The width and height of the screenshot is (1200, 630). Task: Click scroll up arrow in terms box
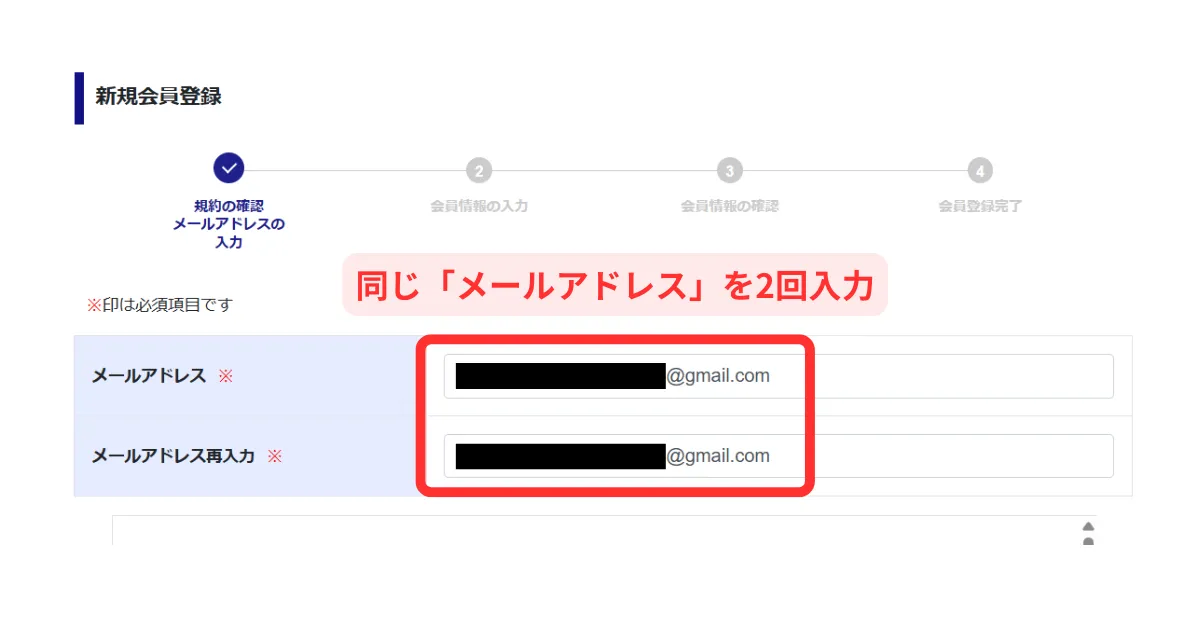point(1088,526)
